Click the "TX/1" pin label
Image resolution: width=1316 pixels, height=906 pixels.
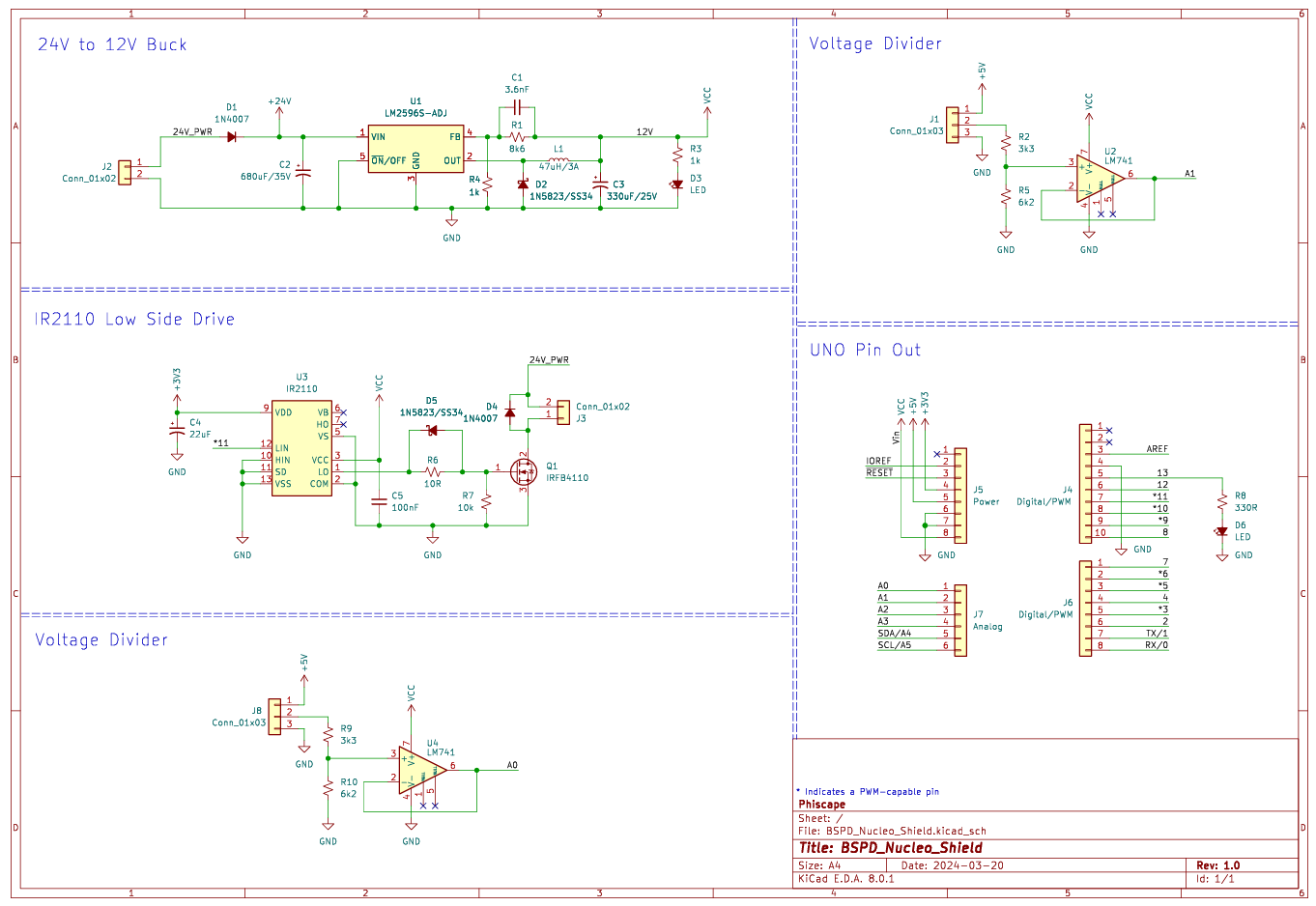pyautogui.click(x=1157, y=633)
